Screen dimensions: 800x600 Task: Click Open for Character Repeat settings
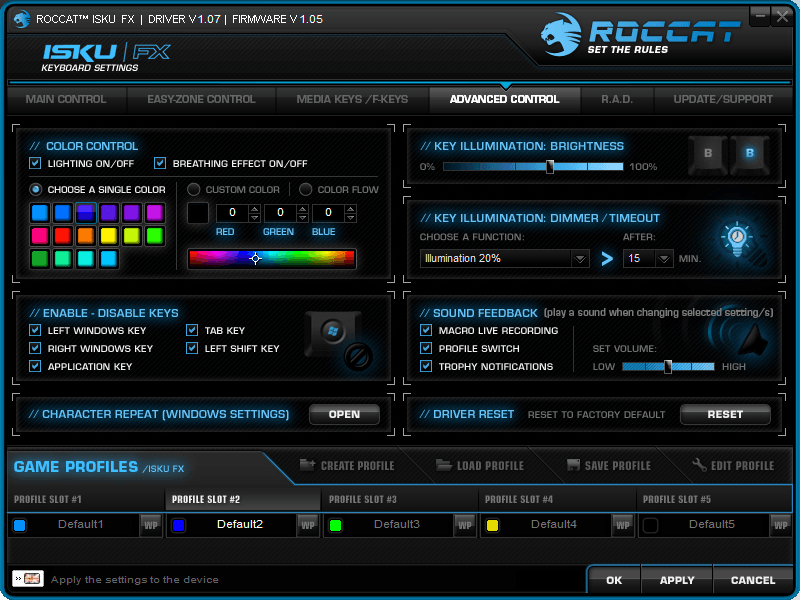click(x=344, y=414)
